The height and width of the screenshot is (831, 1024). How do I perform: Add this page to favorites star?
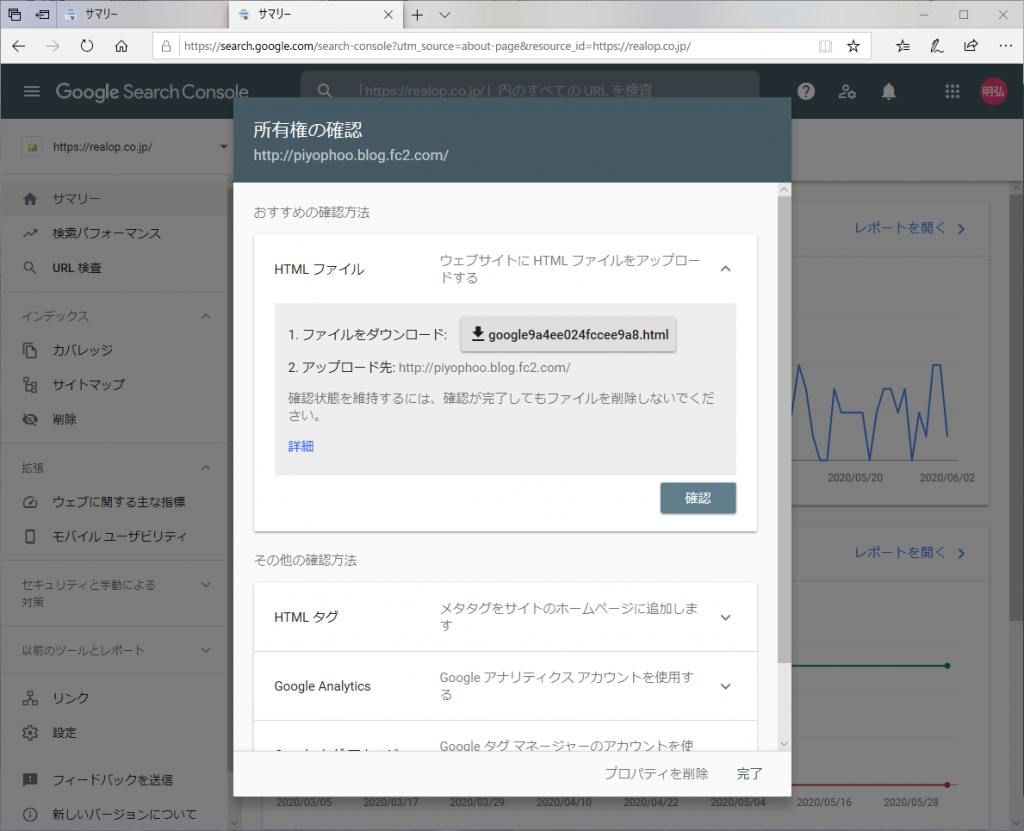[x=853, y=46]
